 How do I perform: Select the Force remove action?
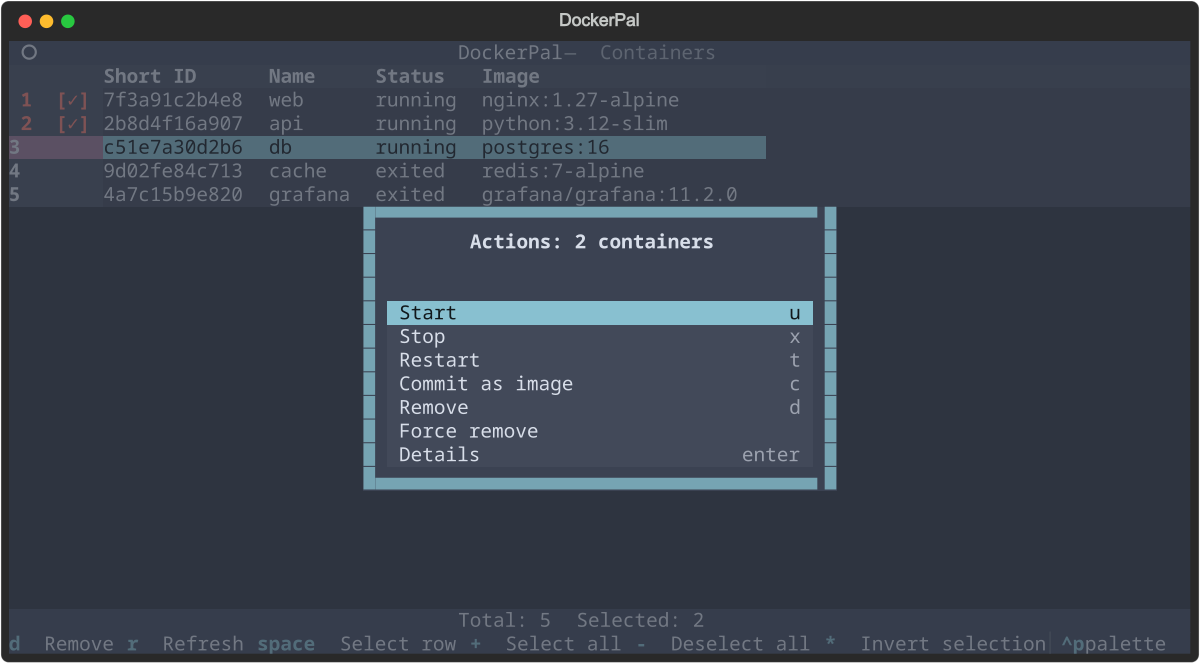coord(600,431)
